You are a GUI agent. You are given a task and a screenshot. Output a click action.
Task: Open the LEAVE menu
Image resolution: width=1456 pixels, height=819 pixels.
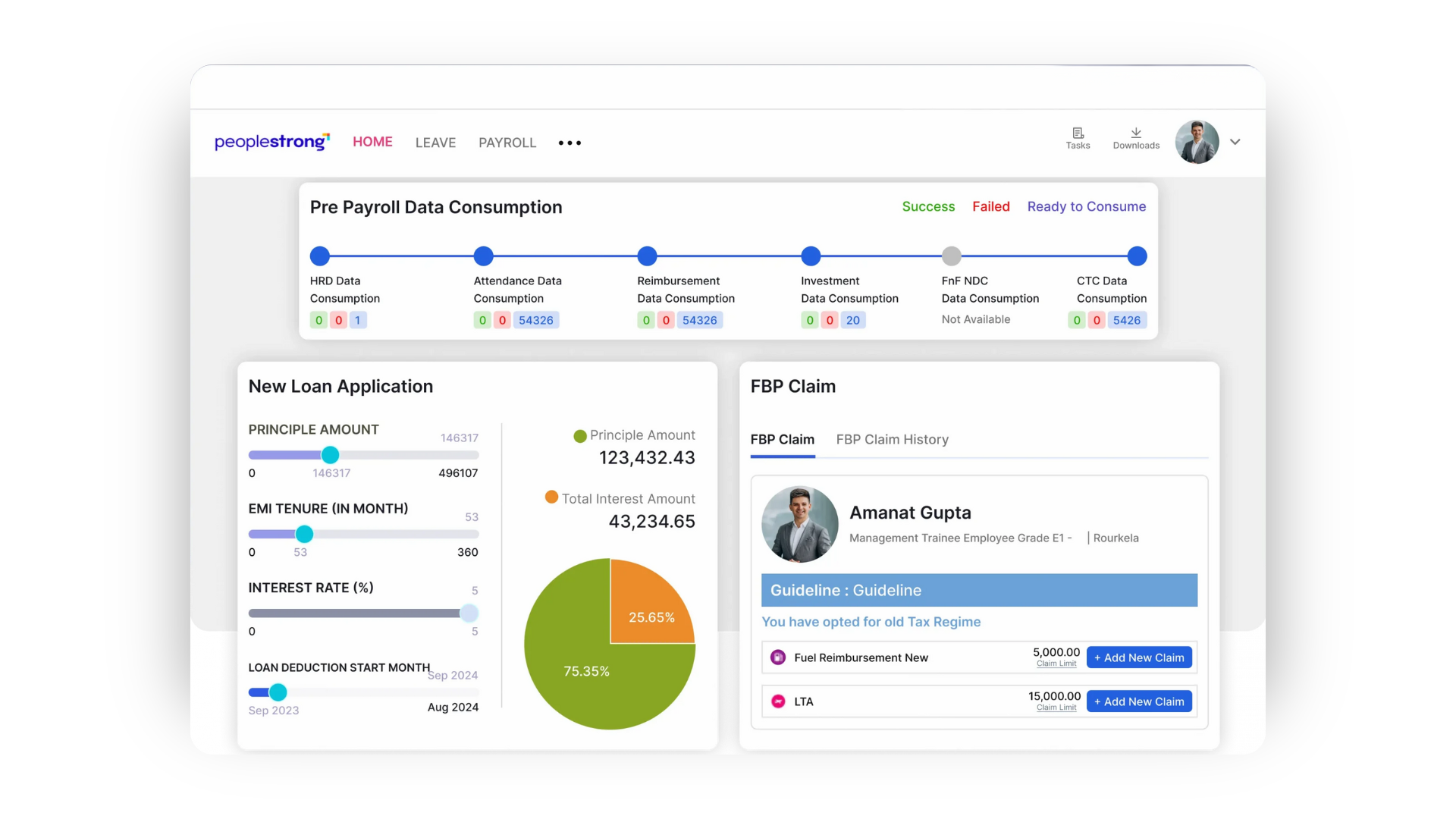[x=435, y=143]
